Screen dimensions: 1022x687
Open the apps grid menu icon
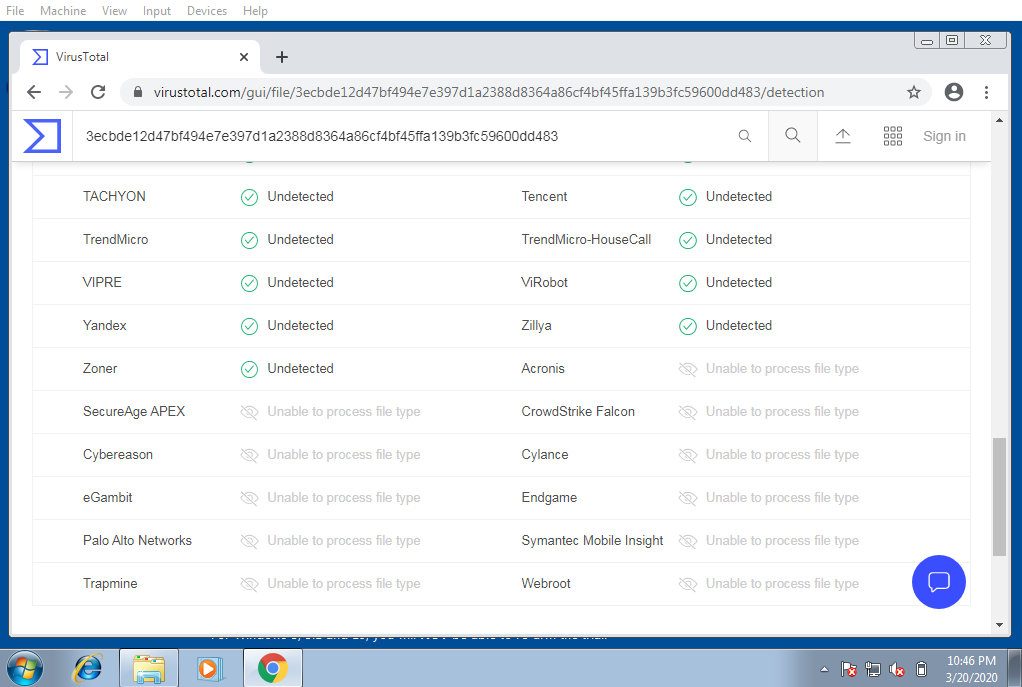[892, 136]
